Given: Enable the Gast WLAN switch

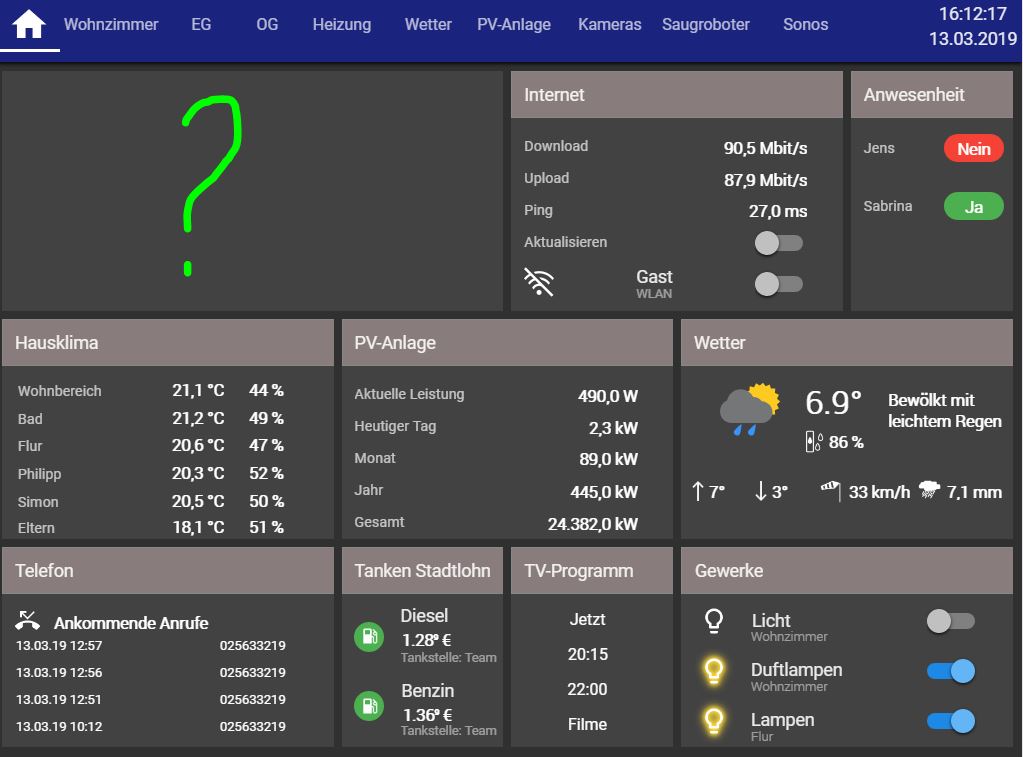Looking at the screenshot, I should click(778, 284).
